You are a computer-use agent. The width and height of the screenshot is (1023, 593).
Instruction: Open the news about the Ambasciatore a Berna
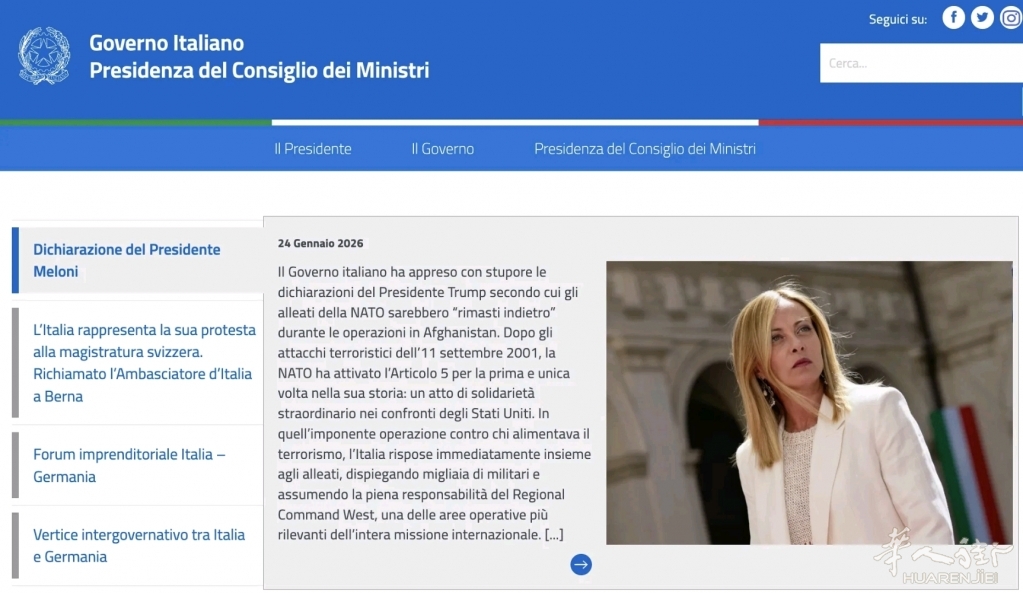[144, 362]
